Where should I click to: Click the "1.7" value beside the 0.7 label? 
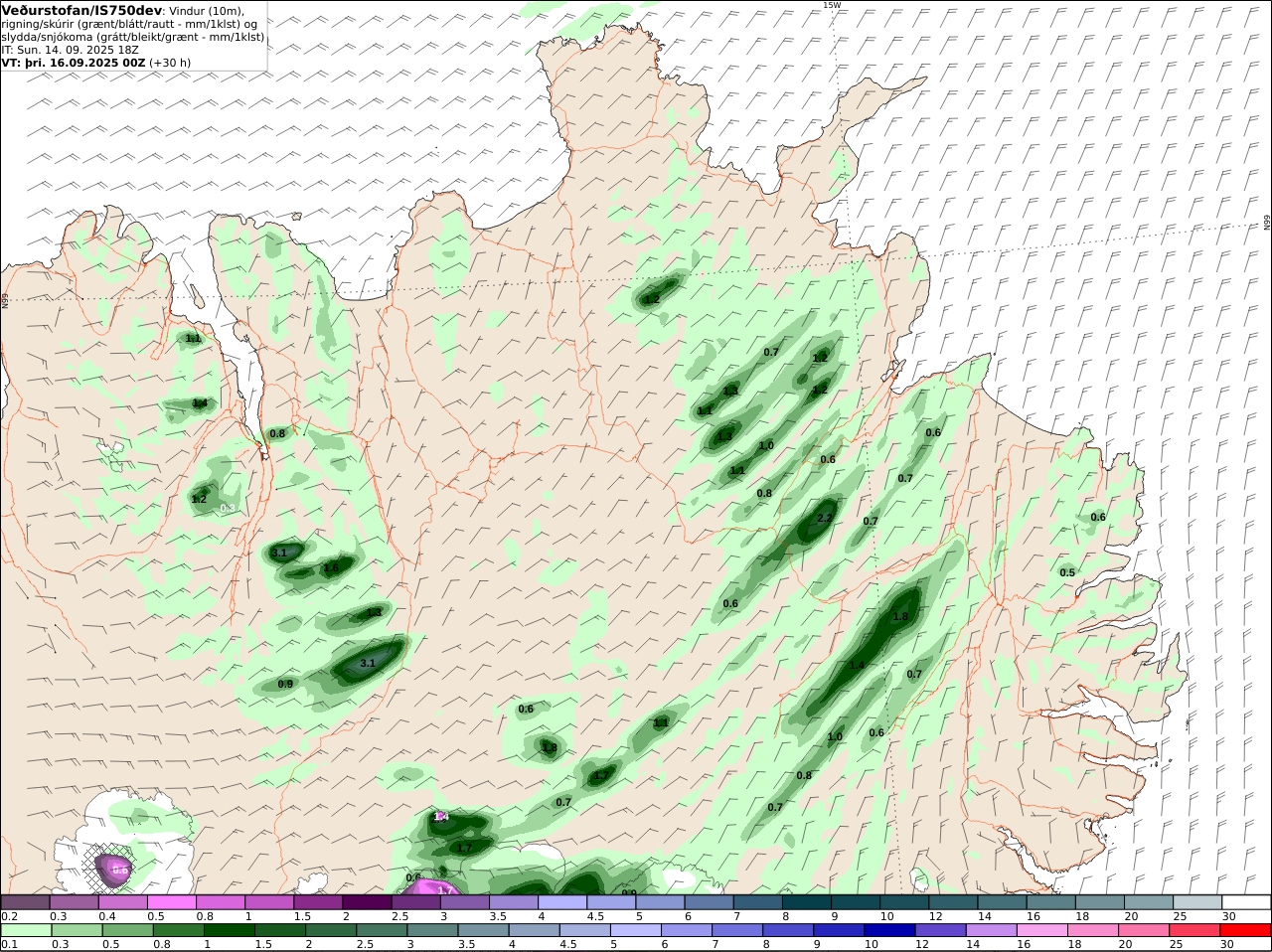(600, 776)
